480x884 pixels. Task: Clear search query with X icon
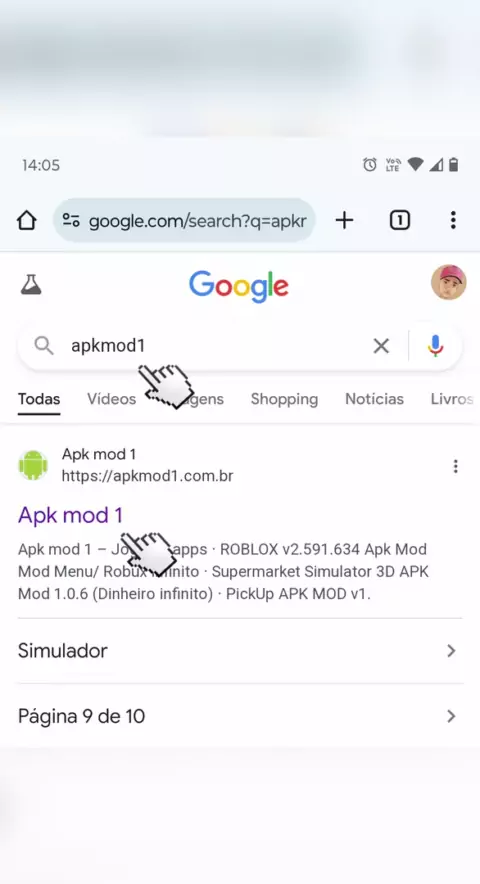coord(381,346)
